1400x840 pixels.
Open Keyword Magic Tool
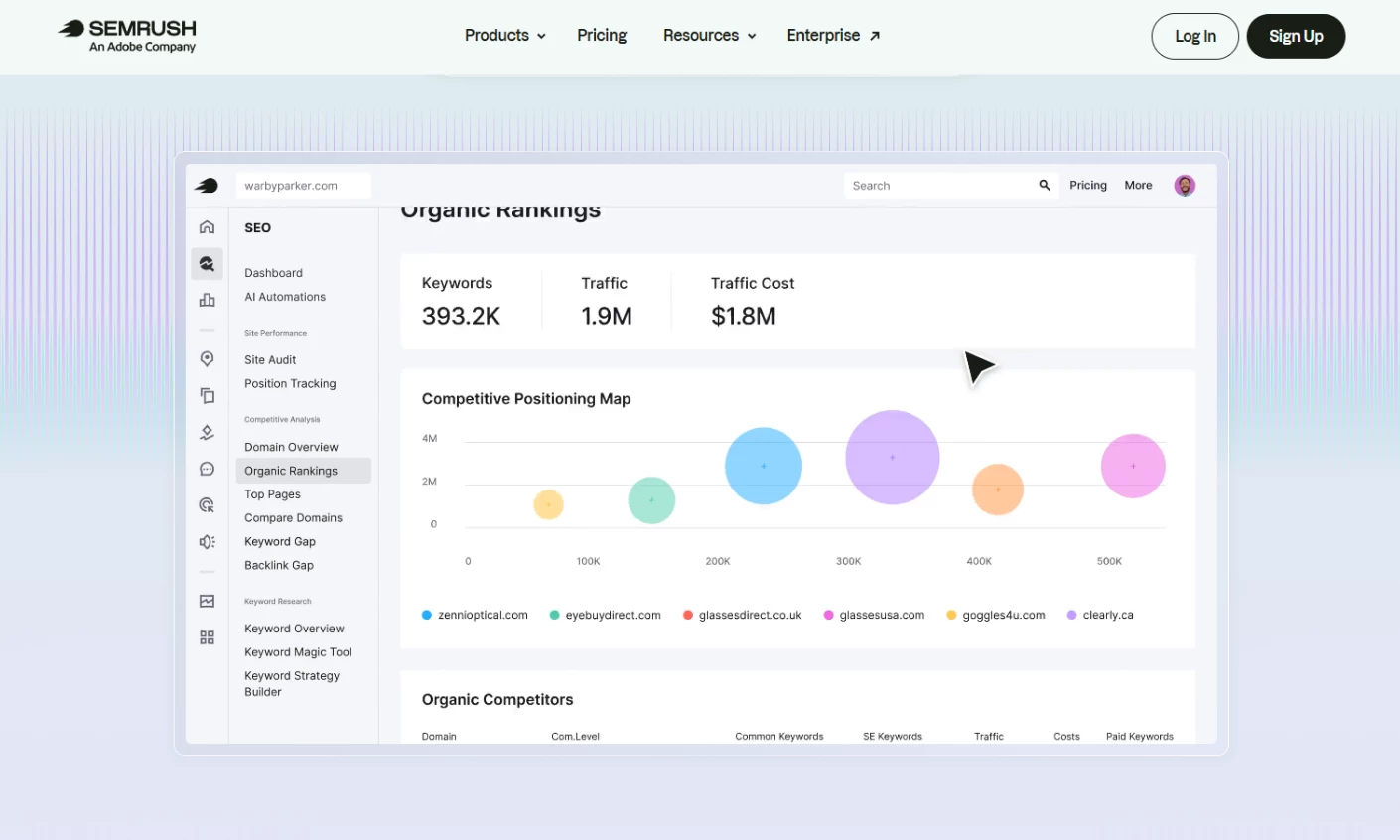pos(298,652)
